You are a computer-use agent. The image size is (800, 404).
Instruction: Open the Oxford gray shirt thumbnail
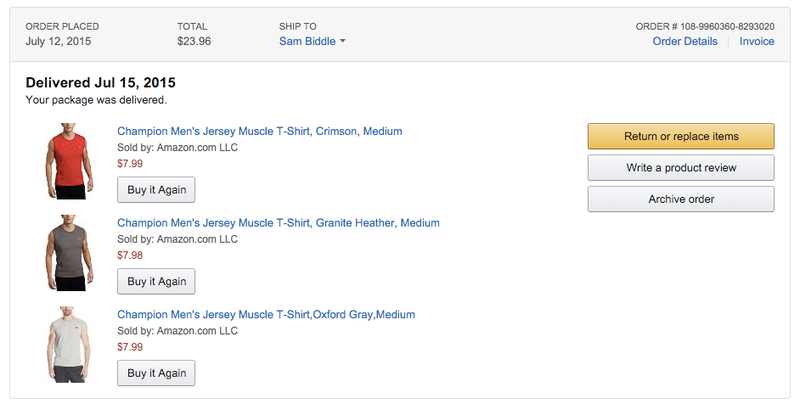(x=69, y=344)
